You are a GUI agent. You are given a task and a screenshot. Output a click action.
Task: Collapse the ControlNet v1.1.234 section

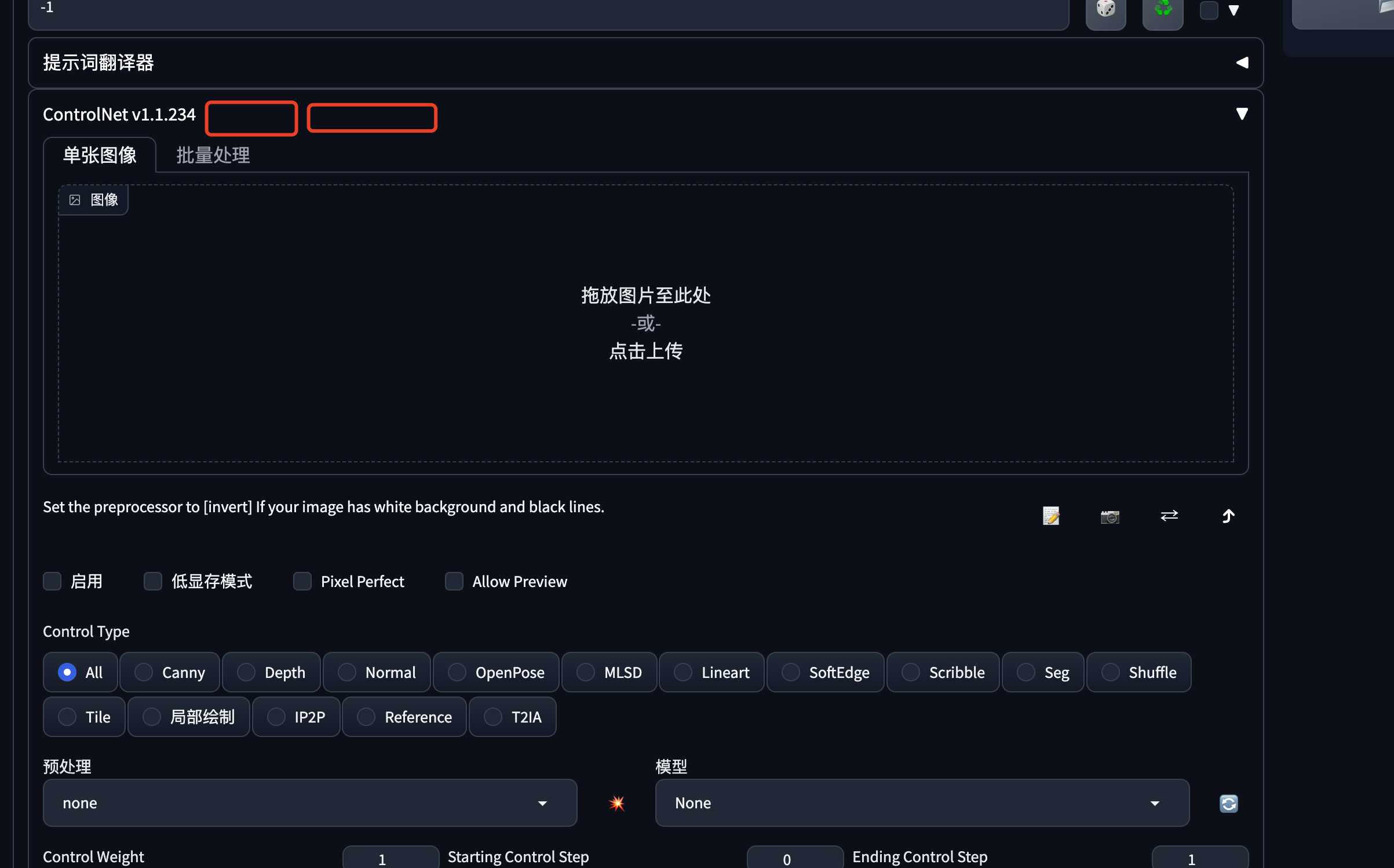pyautogui.click(x=1242, y=114)
